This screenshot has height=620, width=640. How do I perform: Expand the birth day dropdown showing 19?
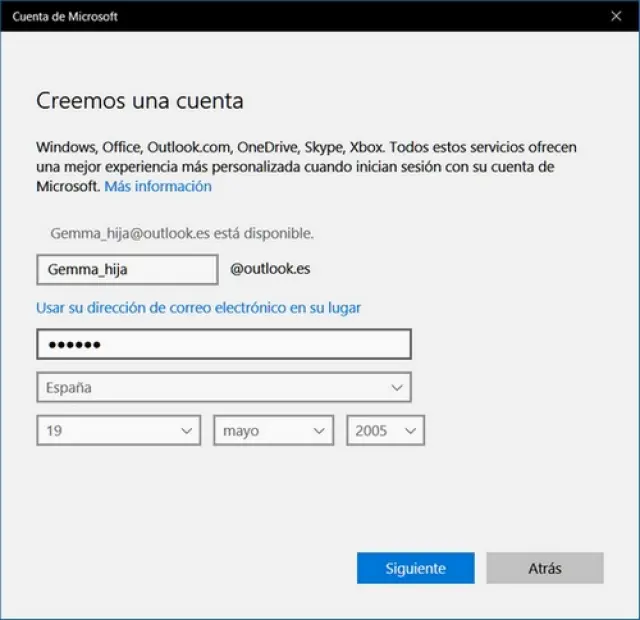tap(118, 431)
